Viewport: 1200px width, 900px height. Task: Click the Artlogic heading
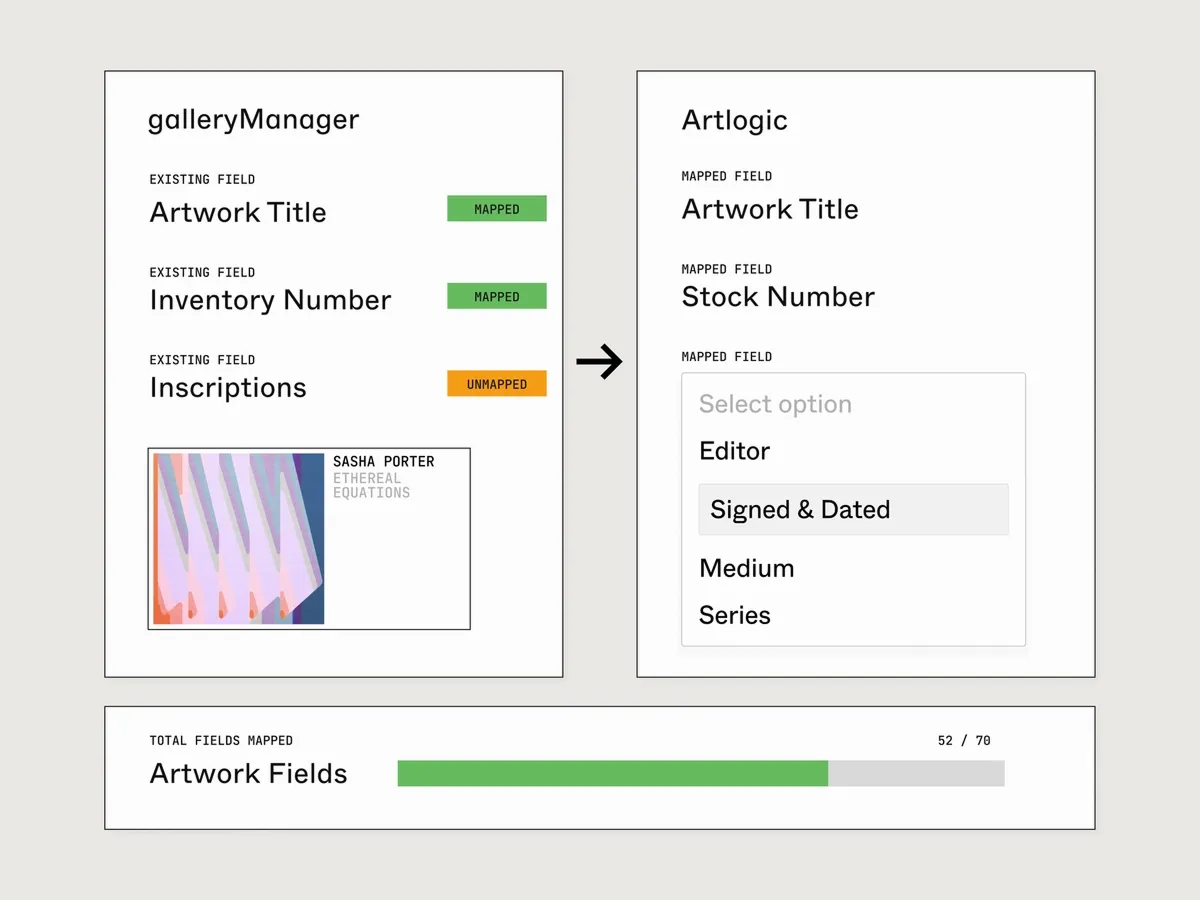pyautogui.click(x=734, y=120)
